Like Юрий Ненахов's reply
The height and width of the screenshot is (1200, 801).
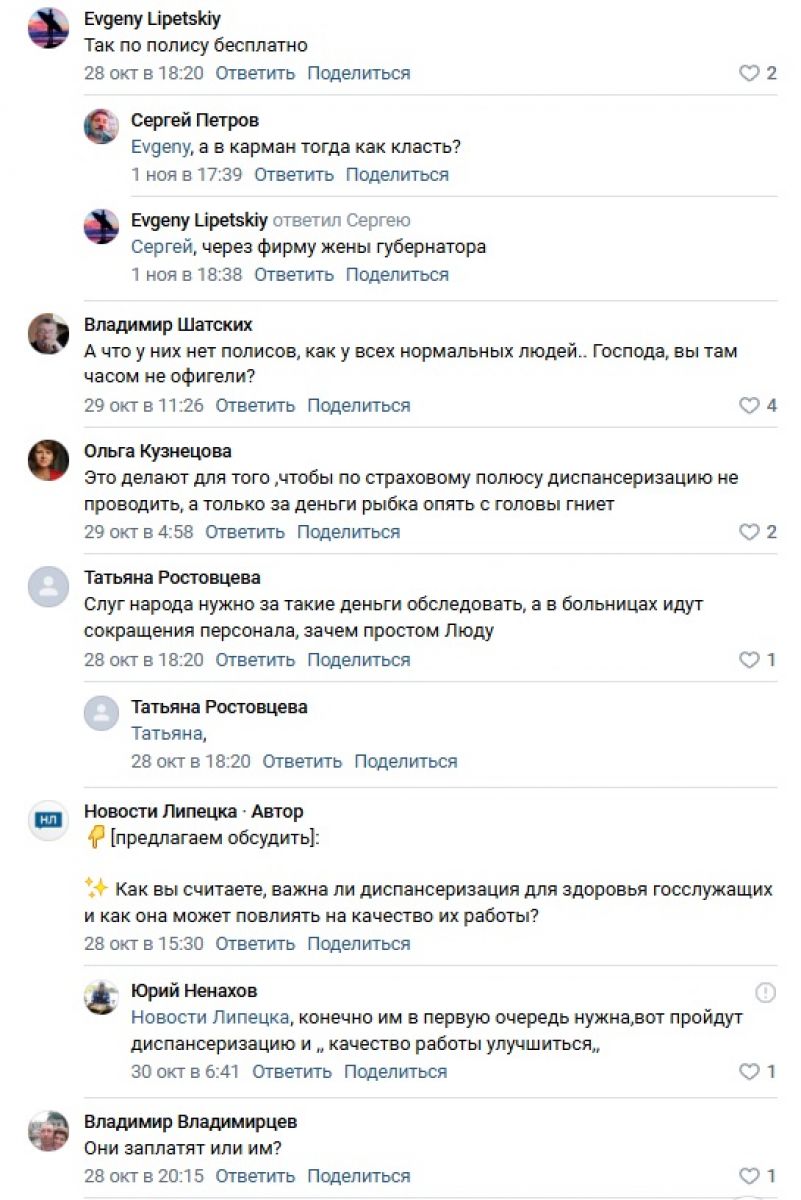pos(749,1072)
